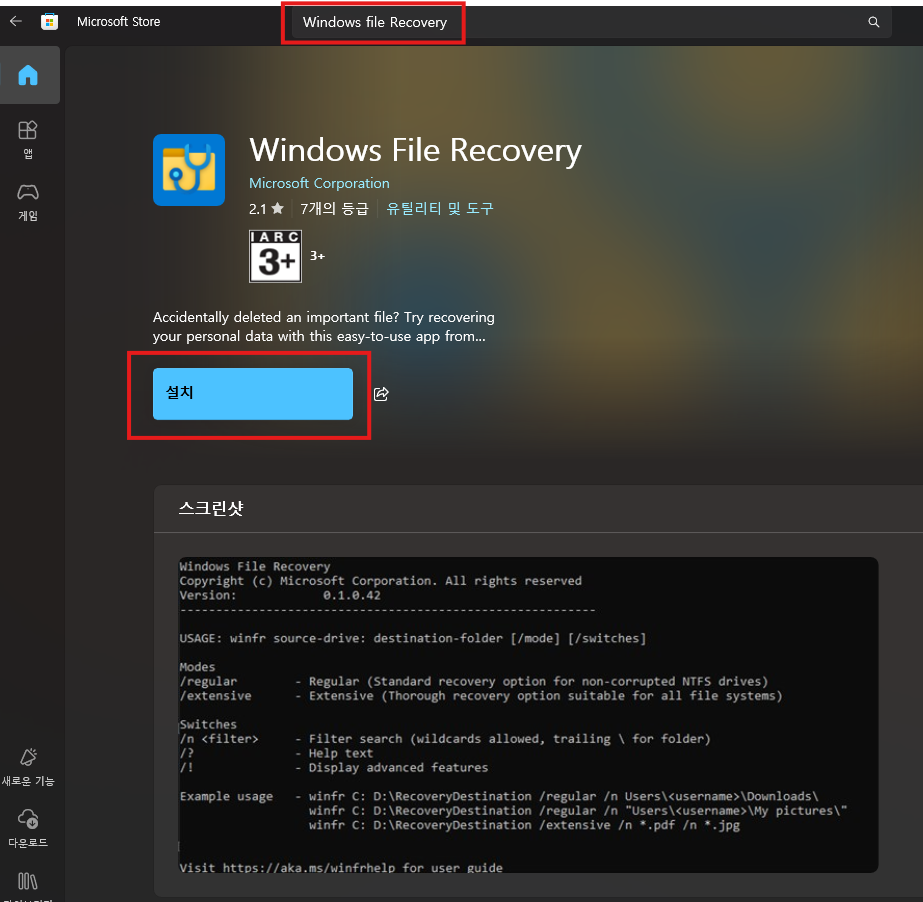Open the 게임 (Games) section
923x902 pixels.
(28, 202)
